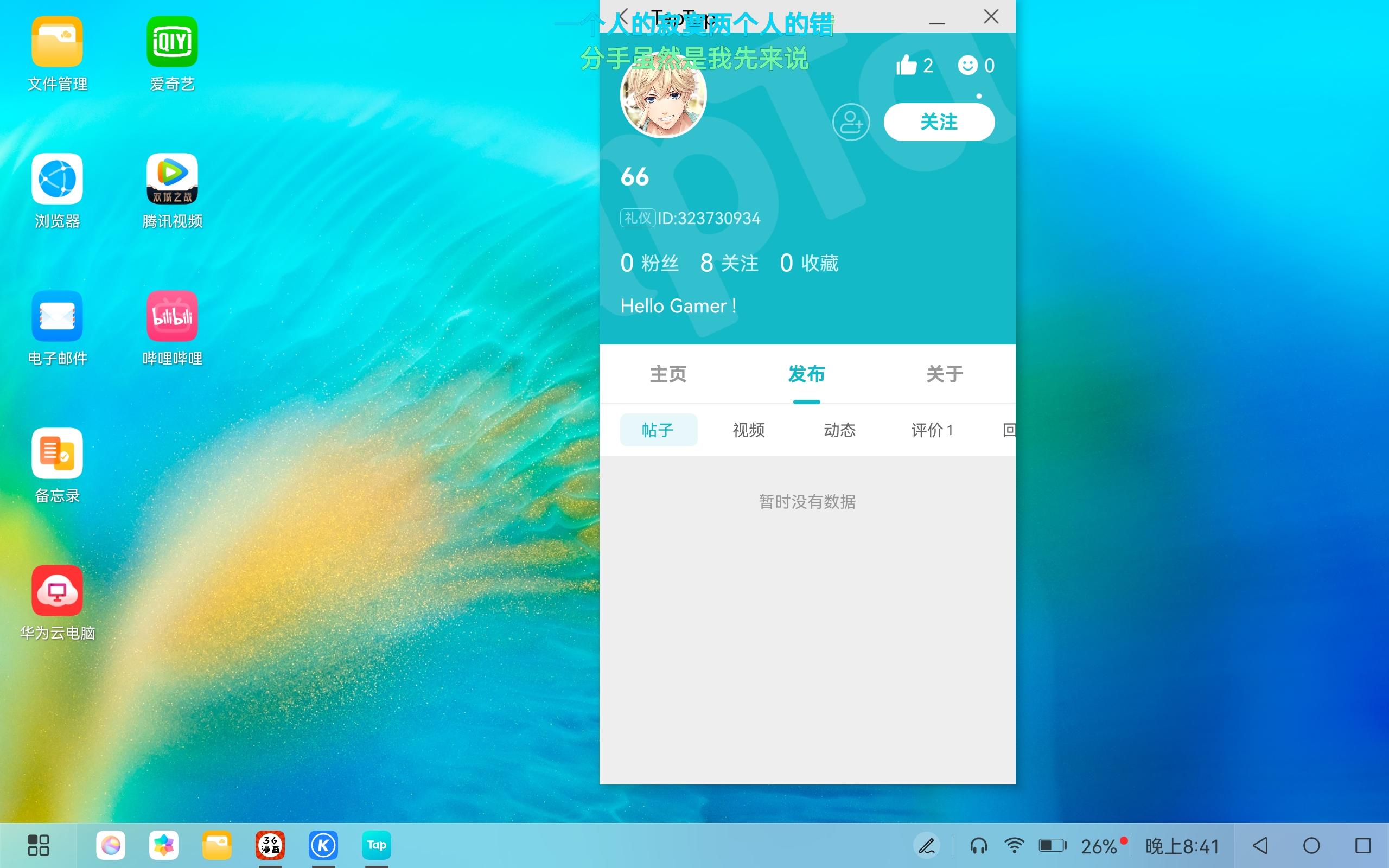Open the 动态 sub-tab
This screenshot has width=1389, height=868.
pyautogui.click(x=840, y=430)
